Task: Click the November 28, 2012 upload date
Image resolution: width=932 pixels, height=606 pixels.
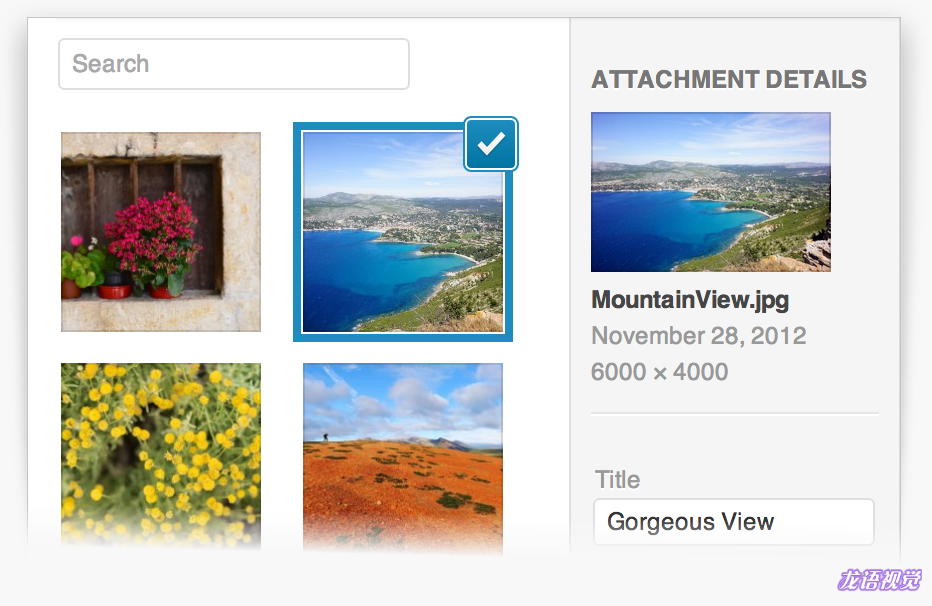Action: click(699, 336)
